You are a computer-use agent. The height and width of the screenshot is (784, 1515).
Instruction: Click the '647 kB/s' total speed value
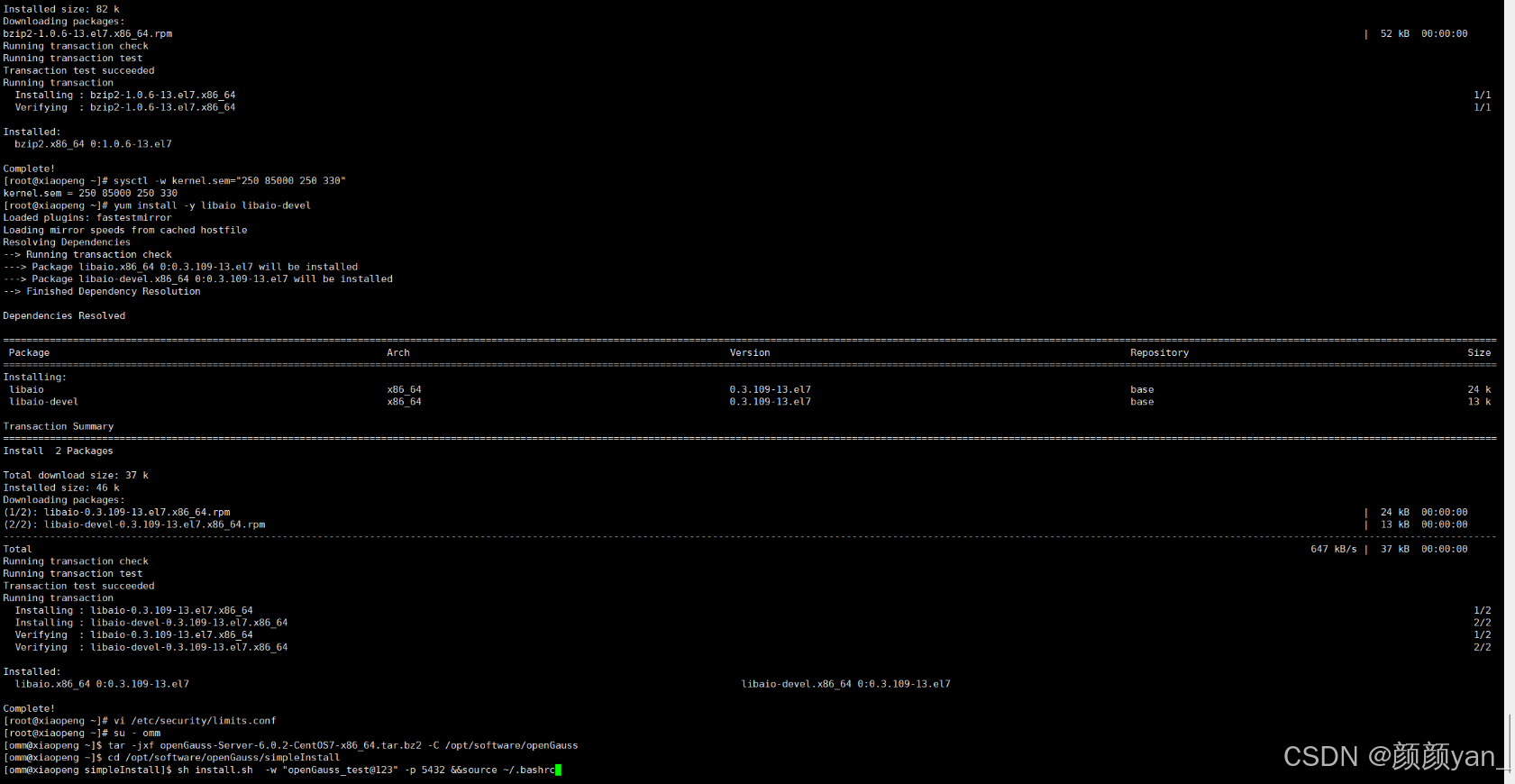click(1333, 550)
